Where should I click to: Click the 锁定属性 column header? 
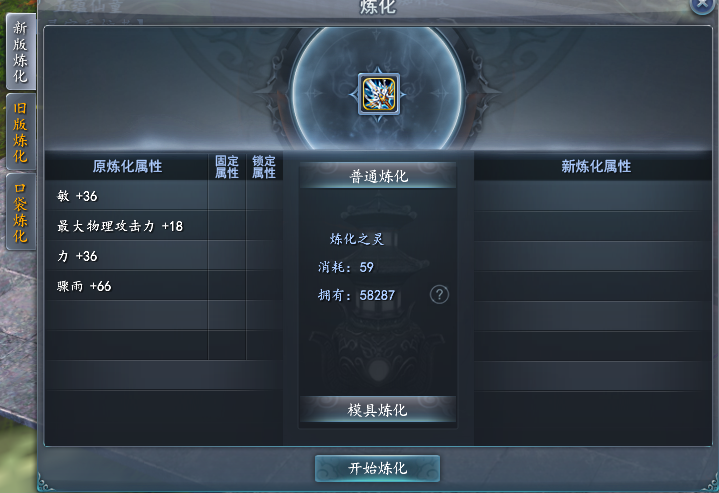coord(264,166)
